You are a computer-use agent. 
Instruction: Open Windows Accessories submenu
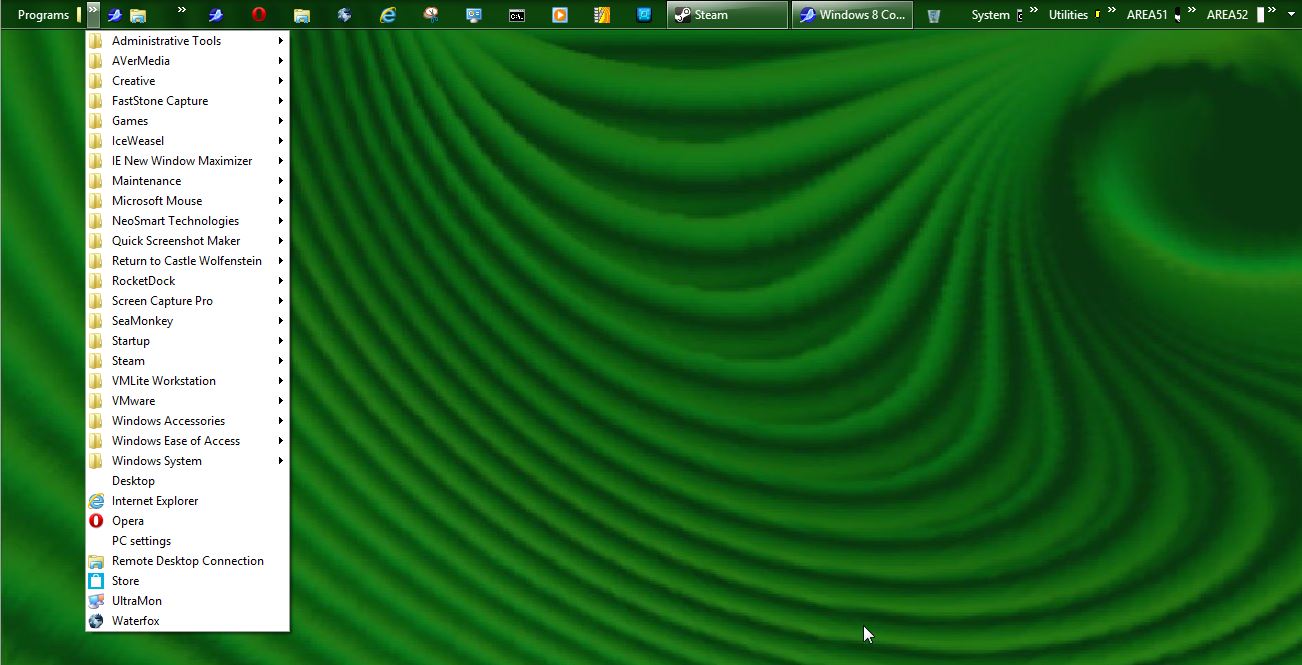click(x=188, y=421)
